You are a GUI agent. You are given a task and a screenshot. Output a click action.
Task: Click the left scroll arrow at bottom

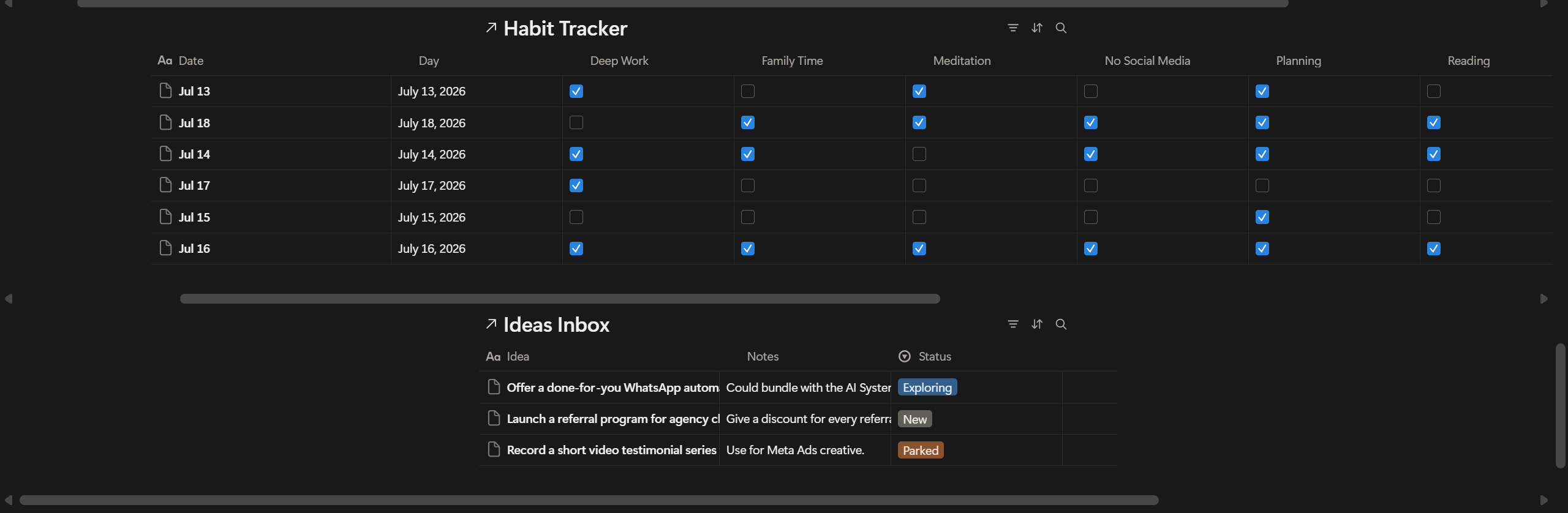9,500
